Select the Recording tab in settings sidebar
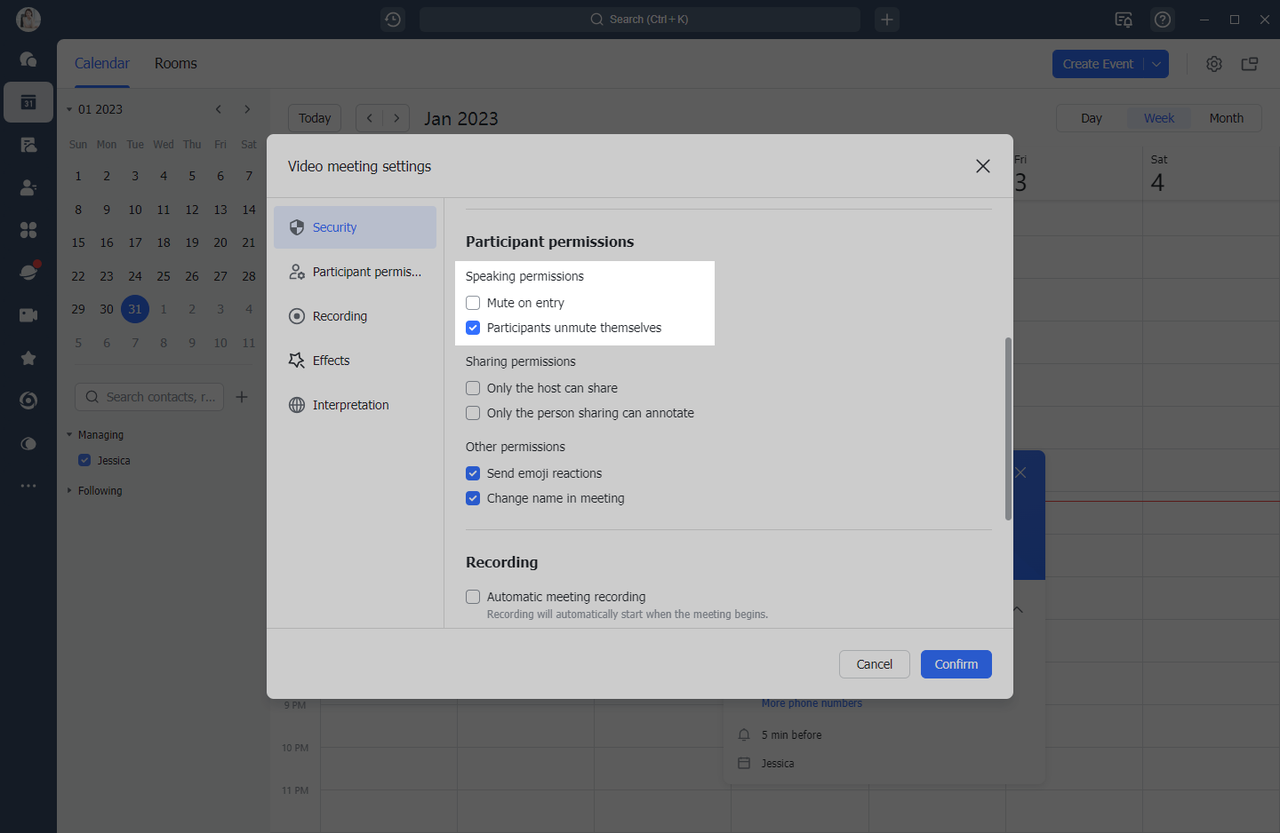Viewport: 1280px width, 833px height. (x=340, y=316)
